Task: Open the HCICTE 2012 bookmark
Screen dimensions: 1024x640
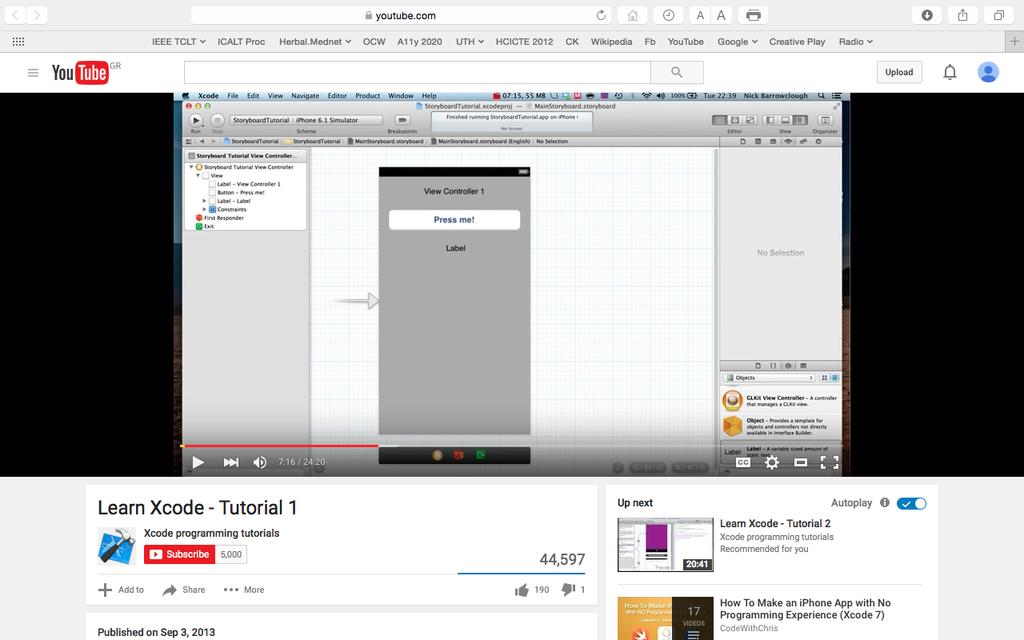Action: coord(524,41)
